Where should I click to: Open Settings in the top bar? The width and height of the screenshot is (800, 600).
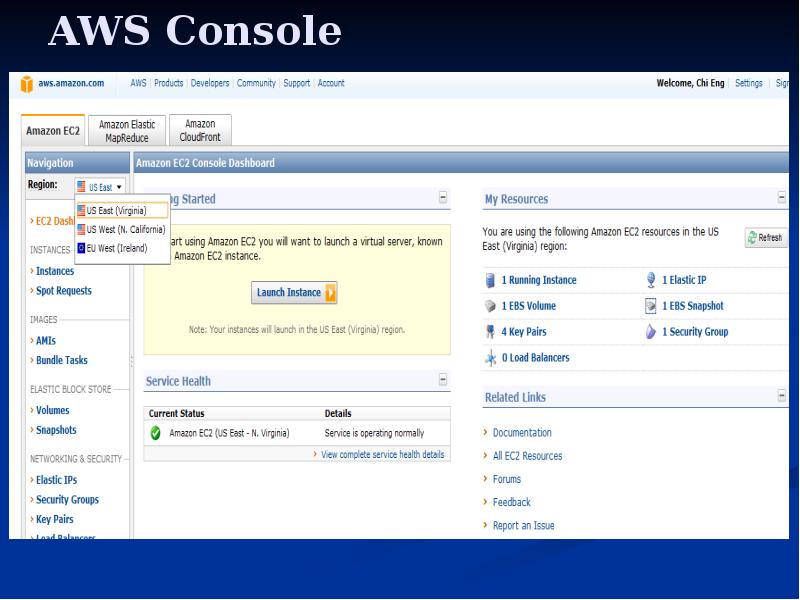tap(748, 83)
